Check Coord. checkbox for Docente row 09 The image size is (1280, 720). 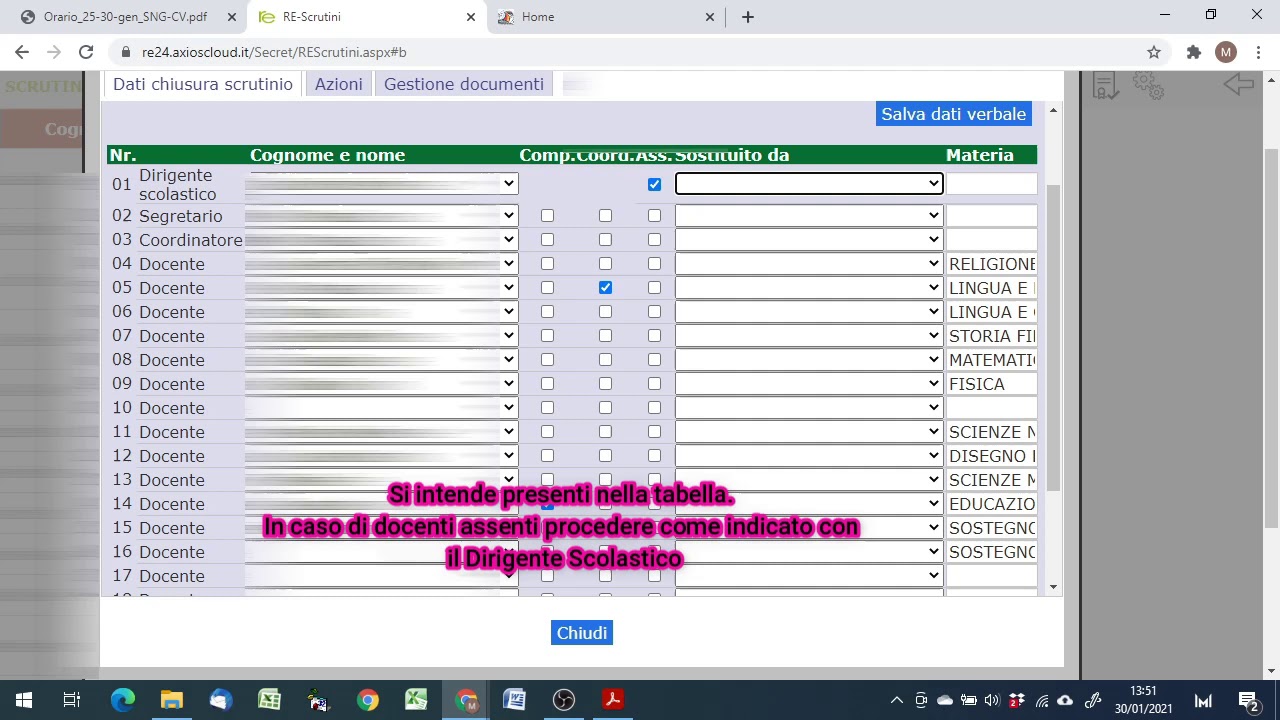605,384
